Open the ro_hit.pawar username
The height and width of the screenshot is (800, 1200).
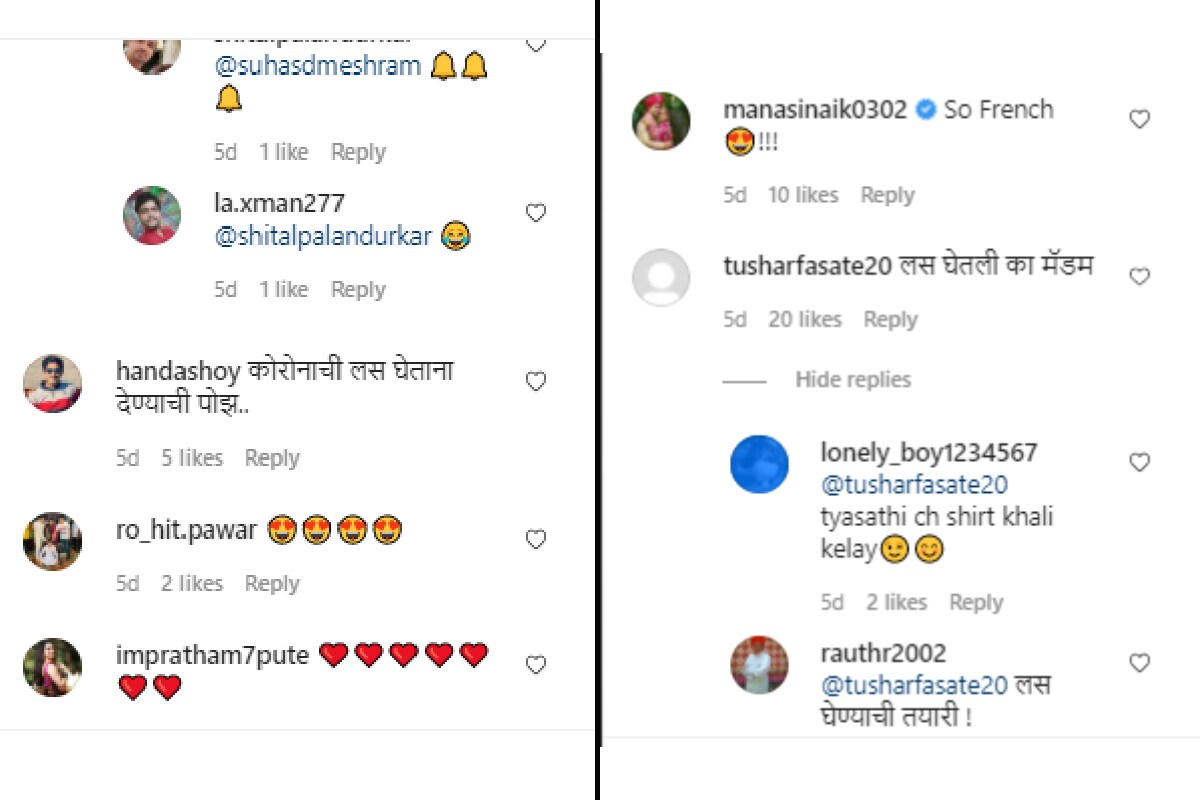186,530
